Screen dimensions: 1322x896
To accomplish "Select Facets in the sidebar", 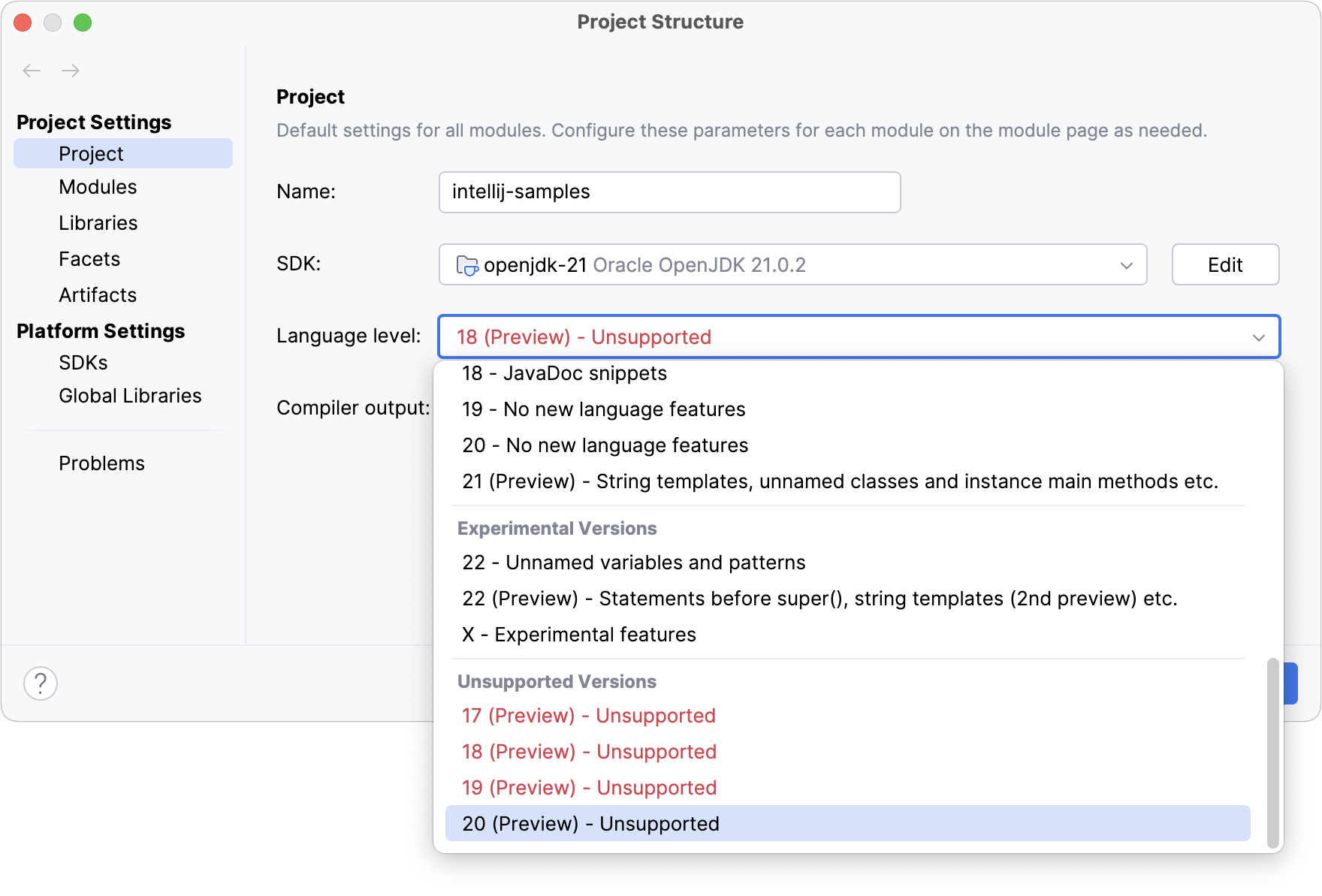I will [89, 258].
